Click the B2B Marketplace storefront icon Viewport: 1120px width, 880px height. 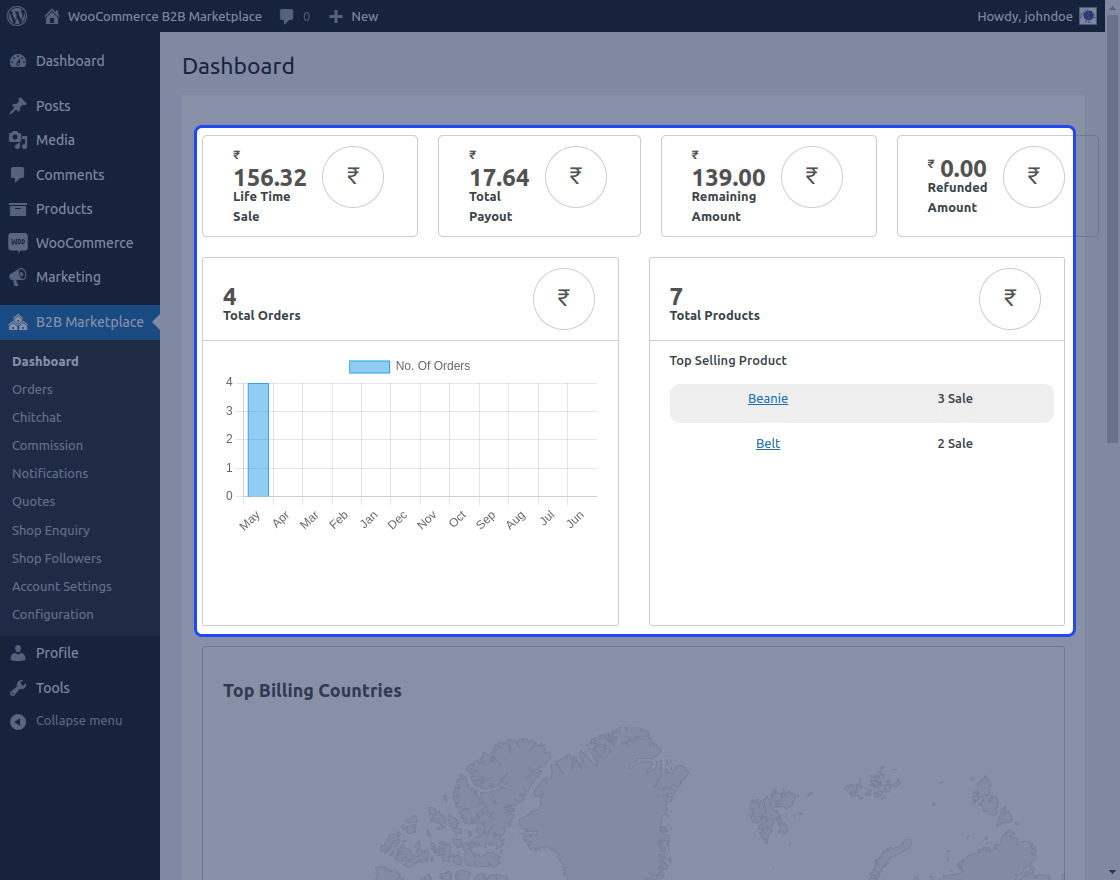18,322
